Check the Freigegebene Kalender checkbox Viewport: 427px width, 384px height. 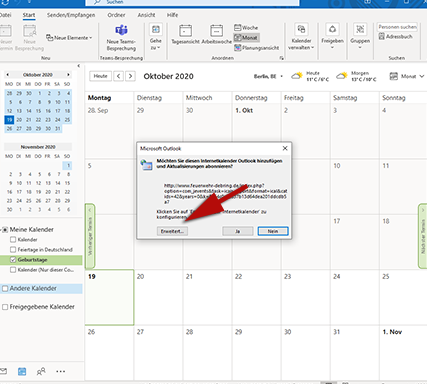pyautogui.click(x=5, y=307)
